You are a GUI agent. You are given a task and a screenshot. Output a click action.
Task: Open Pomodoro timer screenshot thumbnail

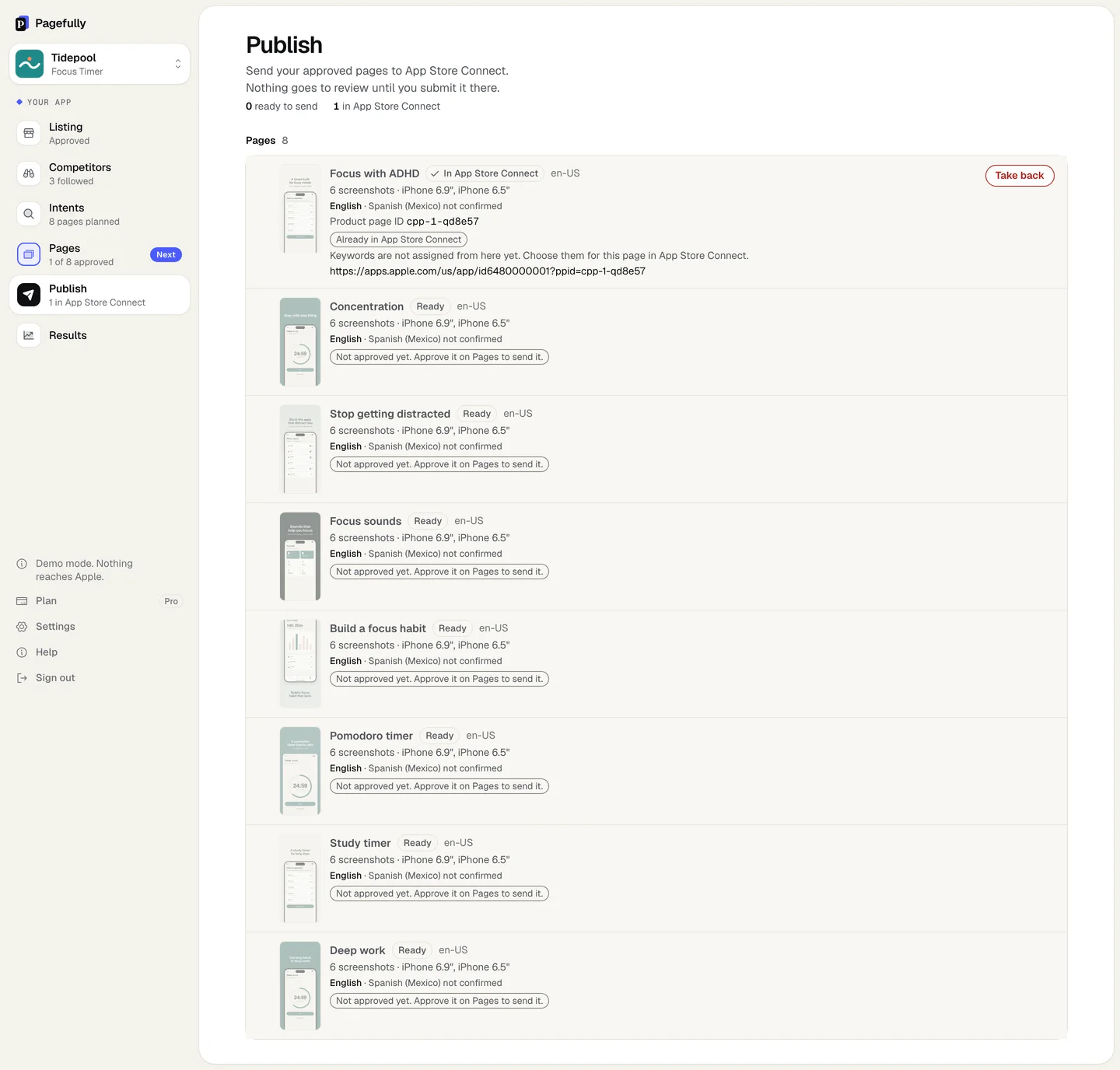point(300,771)
